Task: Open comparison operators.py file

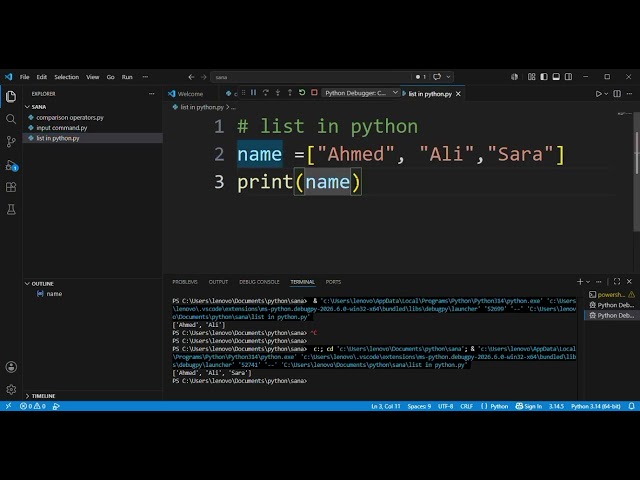Action: coord(70,118)
